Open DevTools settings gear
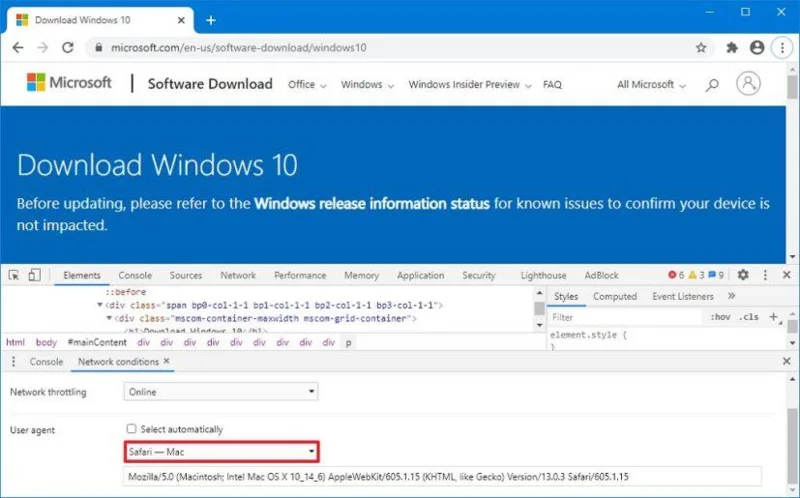This screenshot has height=498, width=800. point(743,275)
